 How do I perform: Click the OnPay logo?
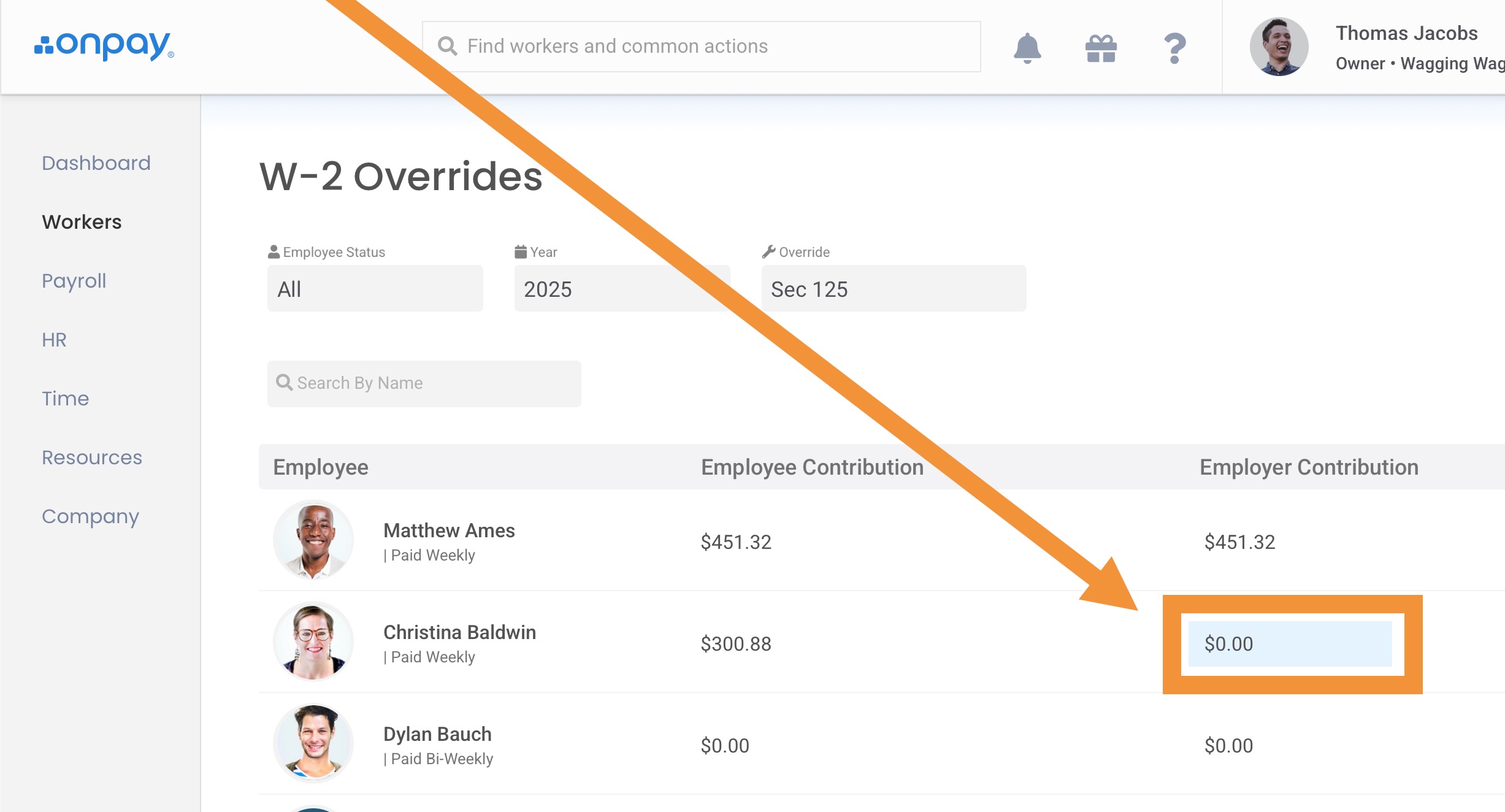[104, 46]
